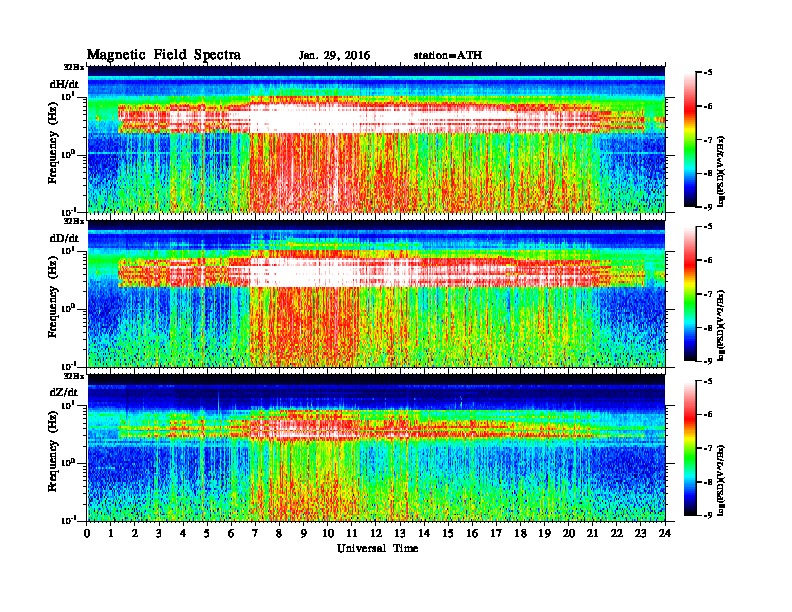Select the dH/dt panel label
792x612 pixels.
coord(64,84)
